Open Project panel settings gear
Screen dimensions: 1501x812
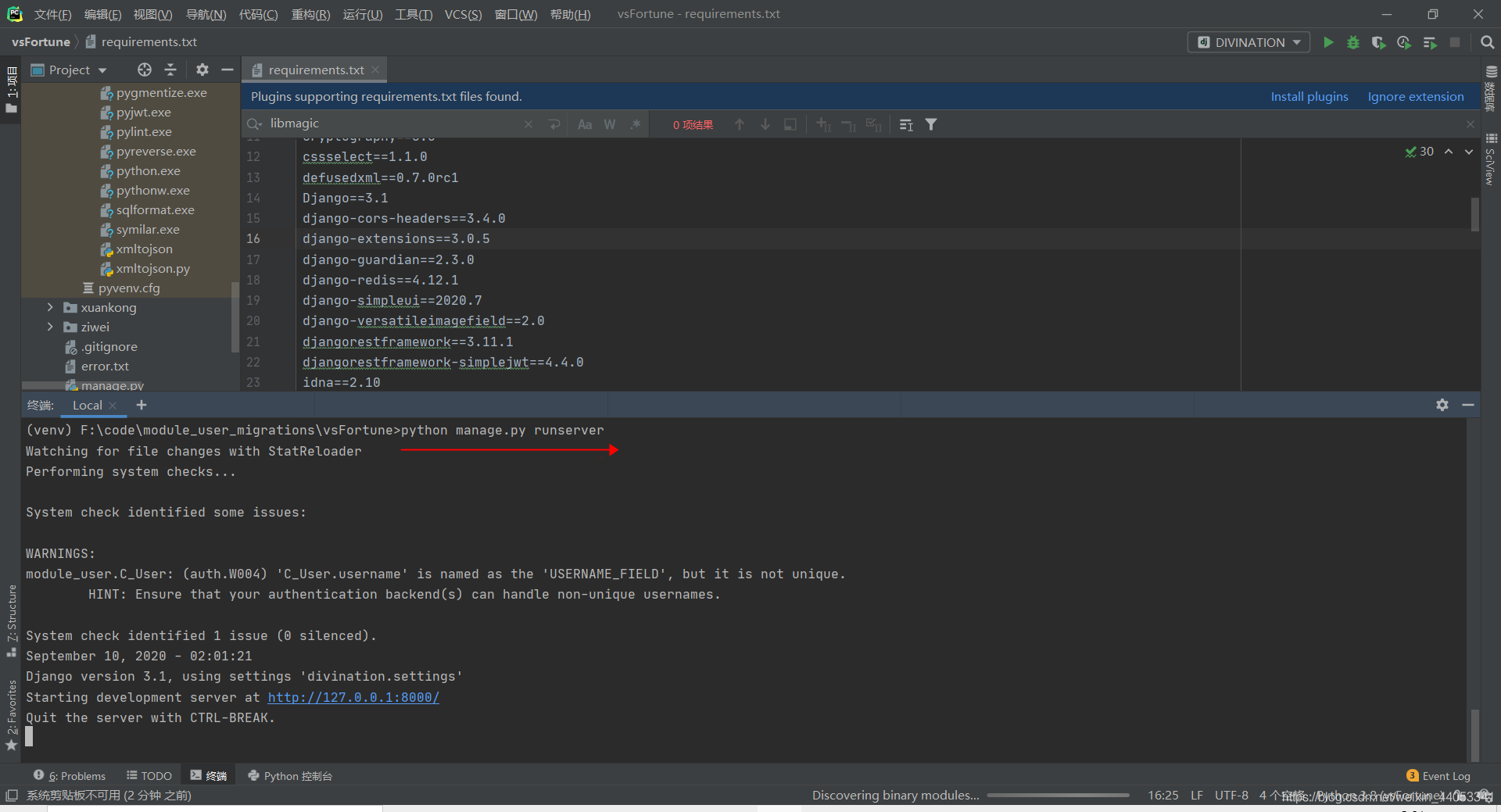pos(202,70)
